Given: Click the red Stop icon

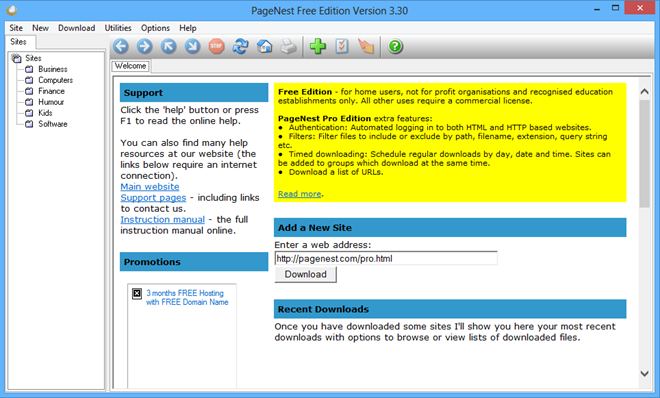Looking at the screenshot, I should pyautogui.click(x=216, y=46).
